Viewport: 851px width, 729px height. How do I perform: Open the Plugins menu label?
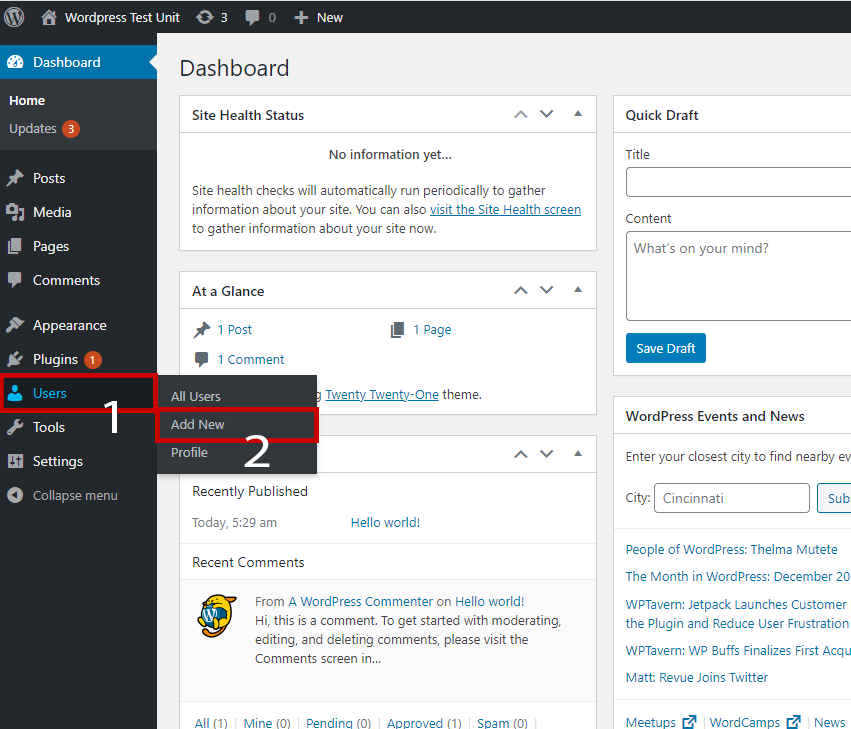[x=55, y=359]
